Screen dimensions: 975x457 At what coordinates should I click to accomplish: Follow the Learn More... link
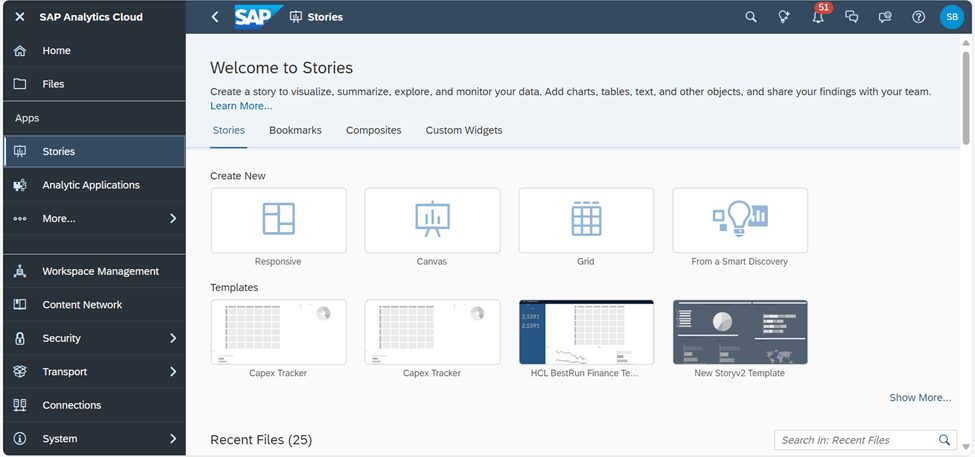click(x=241, y=106)
